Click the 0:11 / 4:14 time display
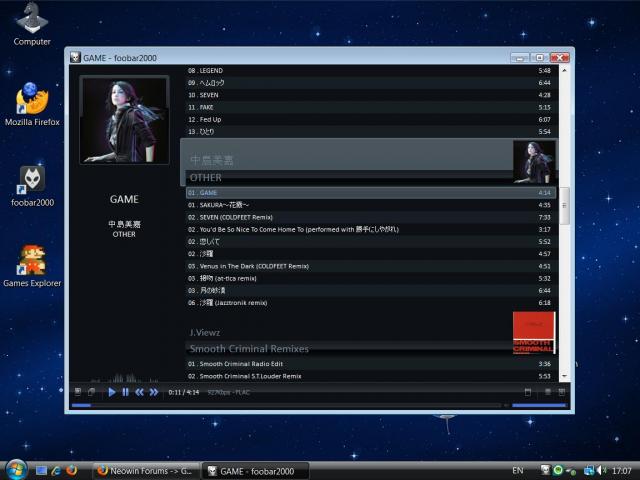640x480 pixels. (x=184, y=392)
